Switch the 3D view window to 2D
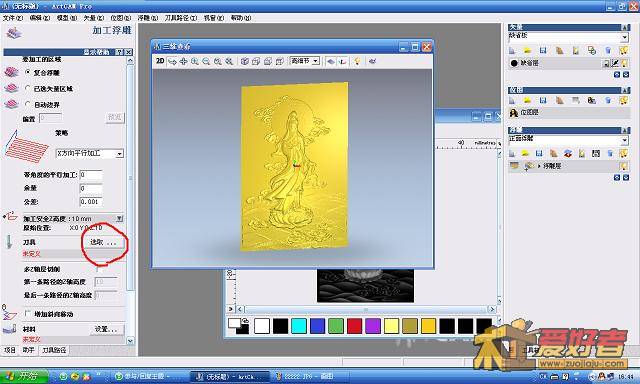The width and height of the screenshot is (640, 384). 160,61
